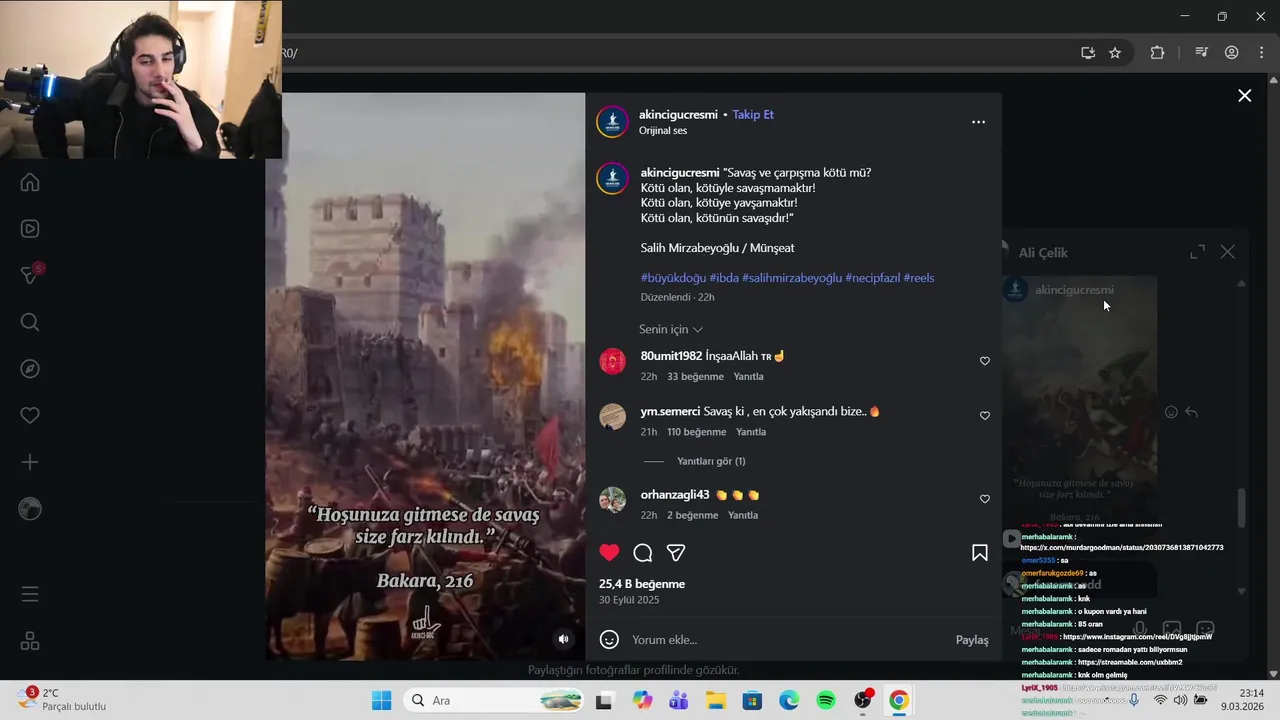Like the comment by 80umit1982

pos(984,361)
